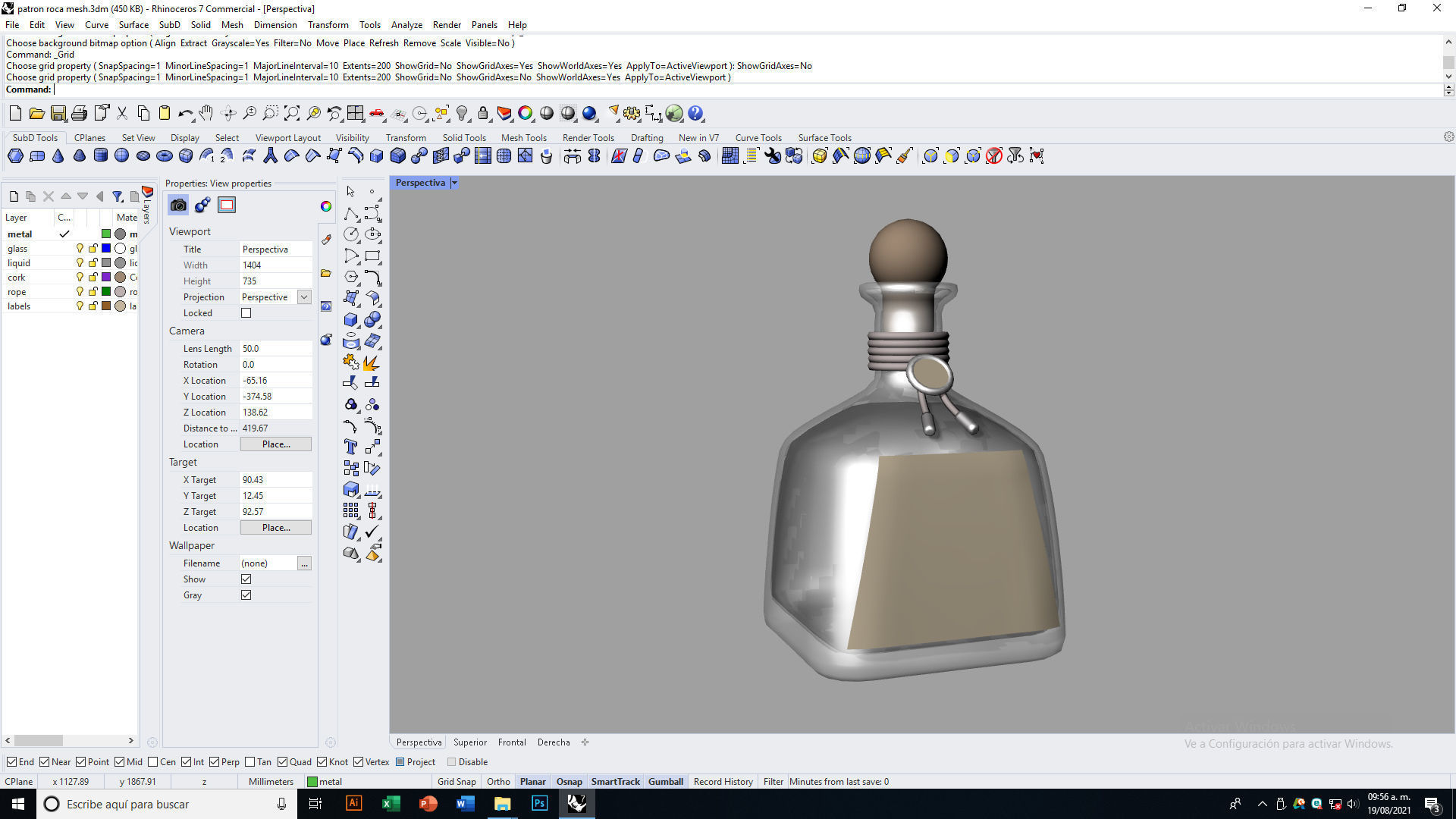Click the New layer icon in Layers panel
This screenshot has width=1456, height=819.
14,196
